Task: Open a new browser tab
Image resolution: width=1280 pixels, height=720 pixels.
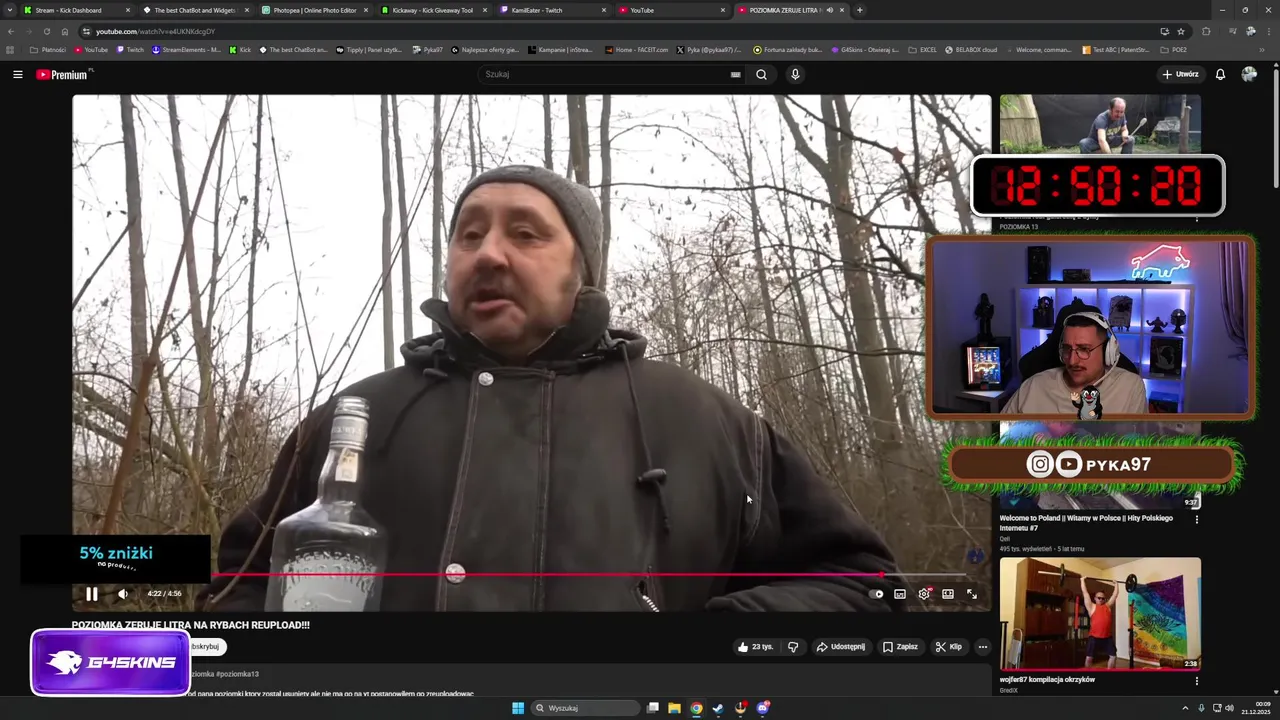Action: pyautogui.click(x=859, y=10)
